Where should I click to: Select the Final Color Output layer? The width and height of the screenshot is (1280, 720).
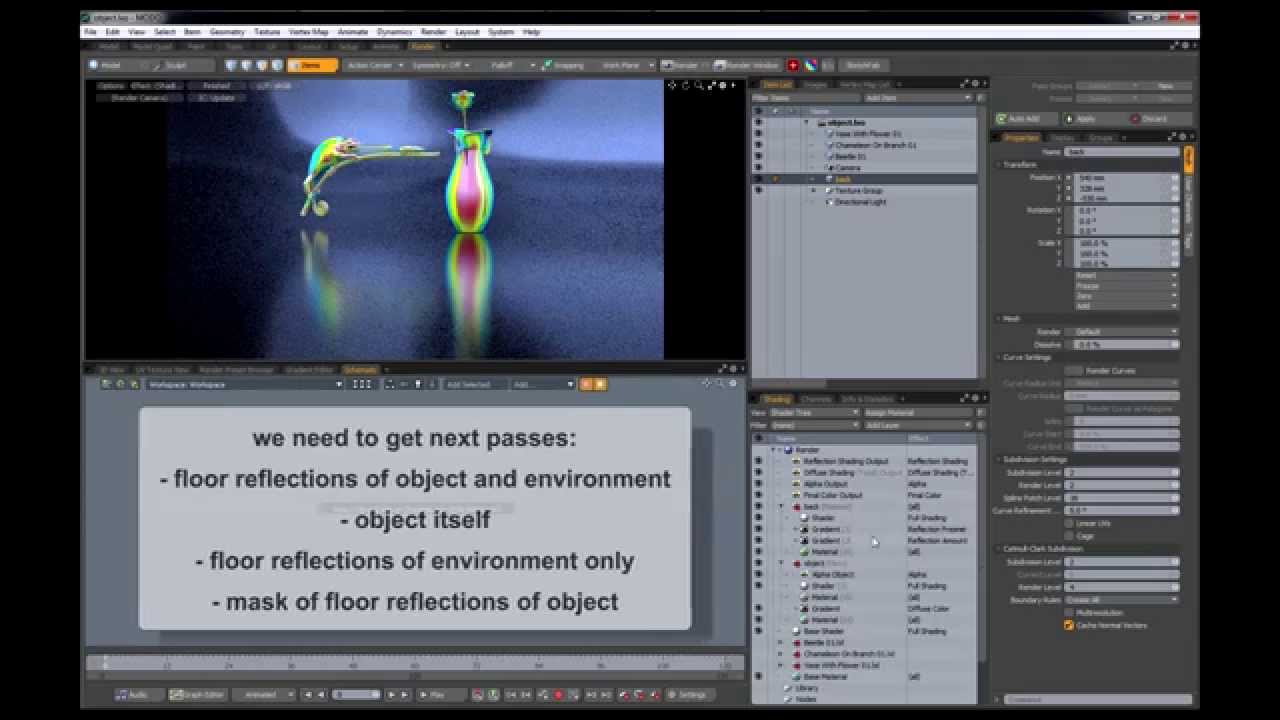(x=832, y=495)
